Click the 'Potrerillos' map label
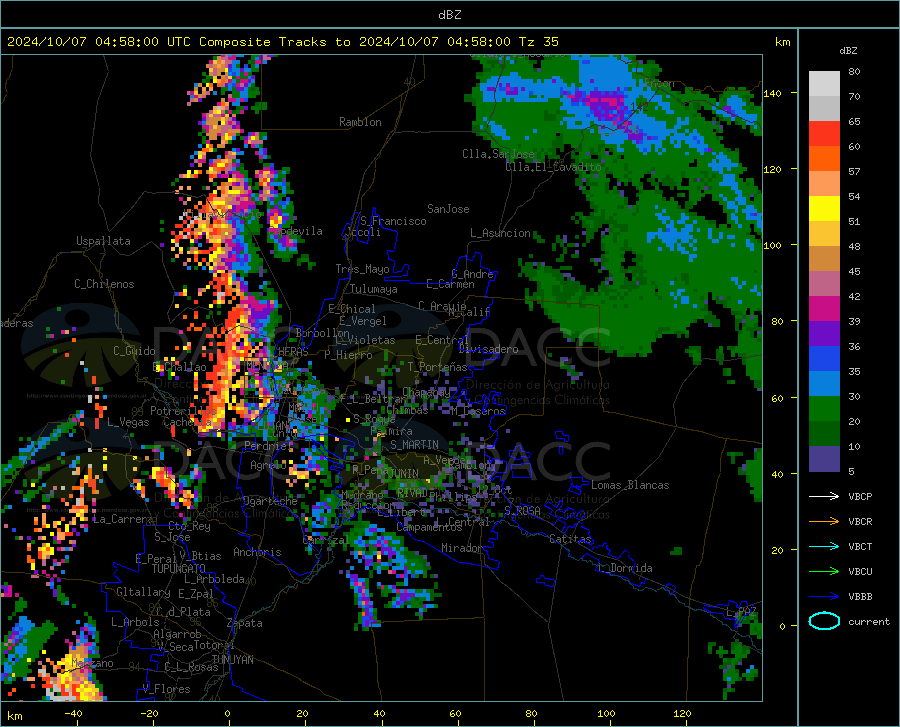This screenshot has width=900, height=727. pos(183,411)
